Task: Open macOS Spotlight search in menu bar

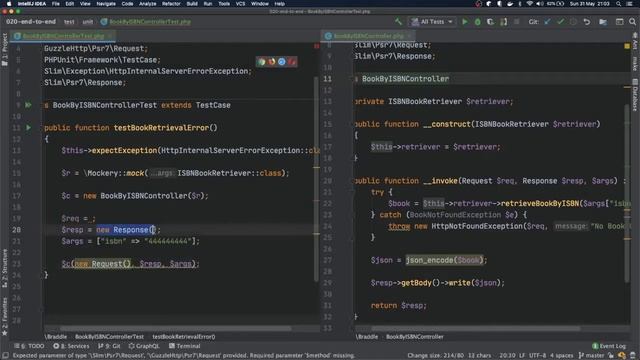Action: click(619, 4)
